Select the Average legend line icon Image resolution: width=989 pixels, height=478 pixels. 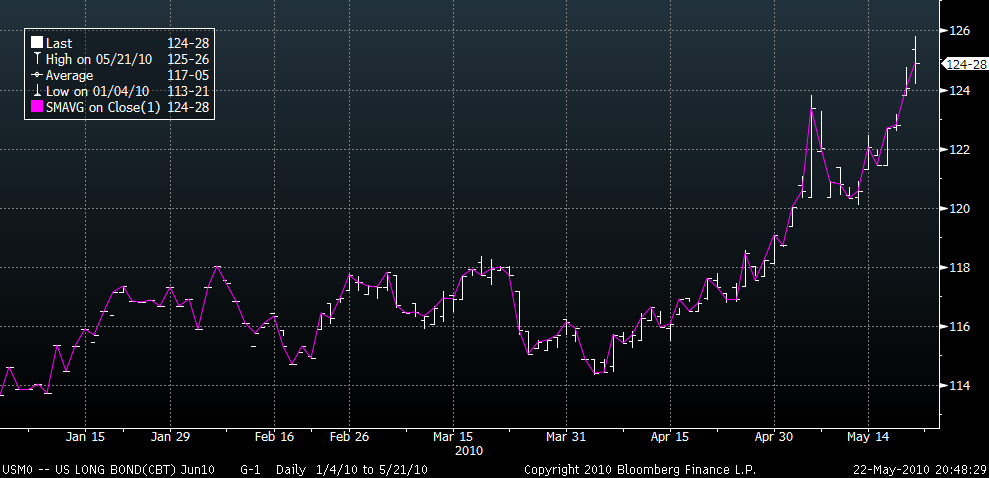point(37,76)
